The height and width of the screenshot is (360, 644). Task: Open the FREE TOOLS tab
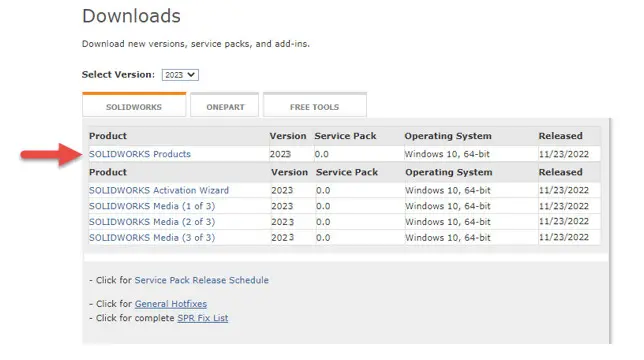tap(315, 105)
